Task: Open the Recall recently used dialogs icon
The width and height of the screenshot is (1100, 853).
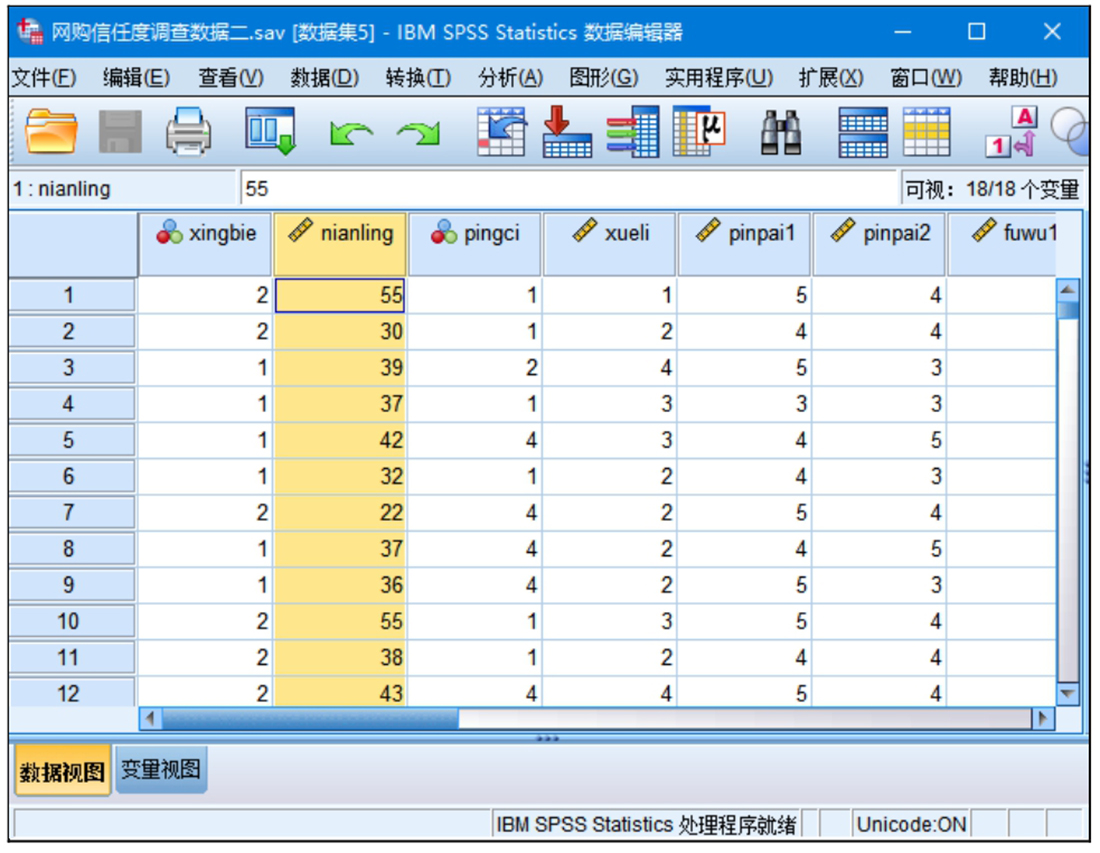Action: tap(270, 133)
